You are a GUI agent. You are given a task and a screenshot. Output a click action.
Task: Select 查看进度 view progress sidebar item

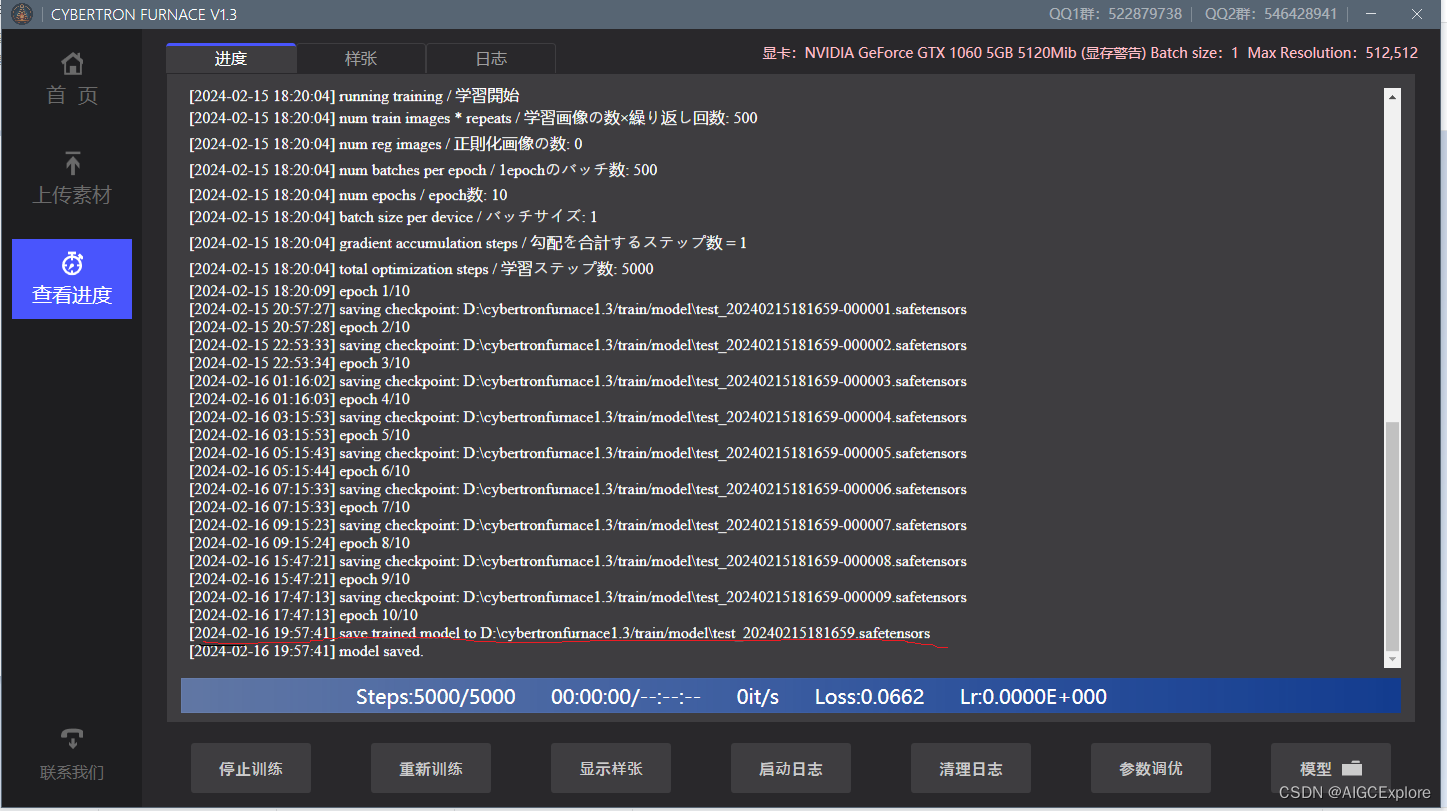(x=72, y=279)
